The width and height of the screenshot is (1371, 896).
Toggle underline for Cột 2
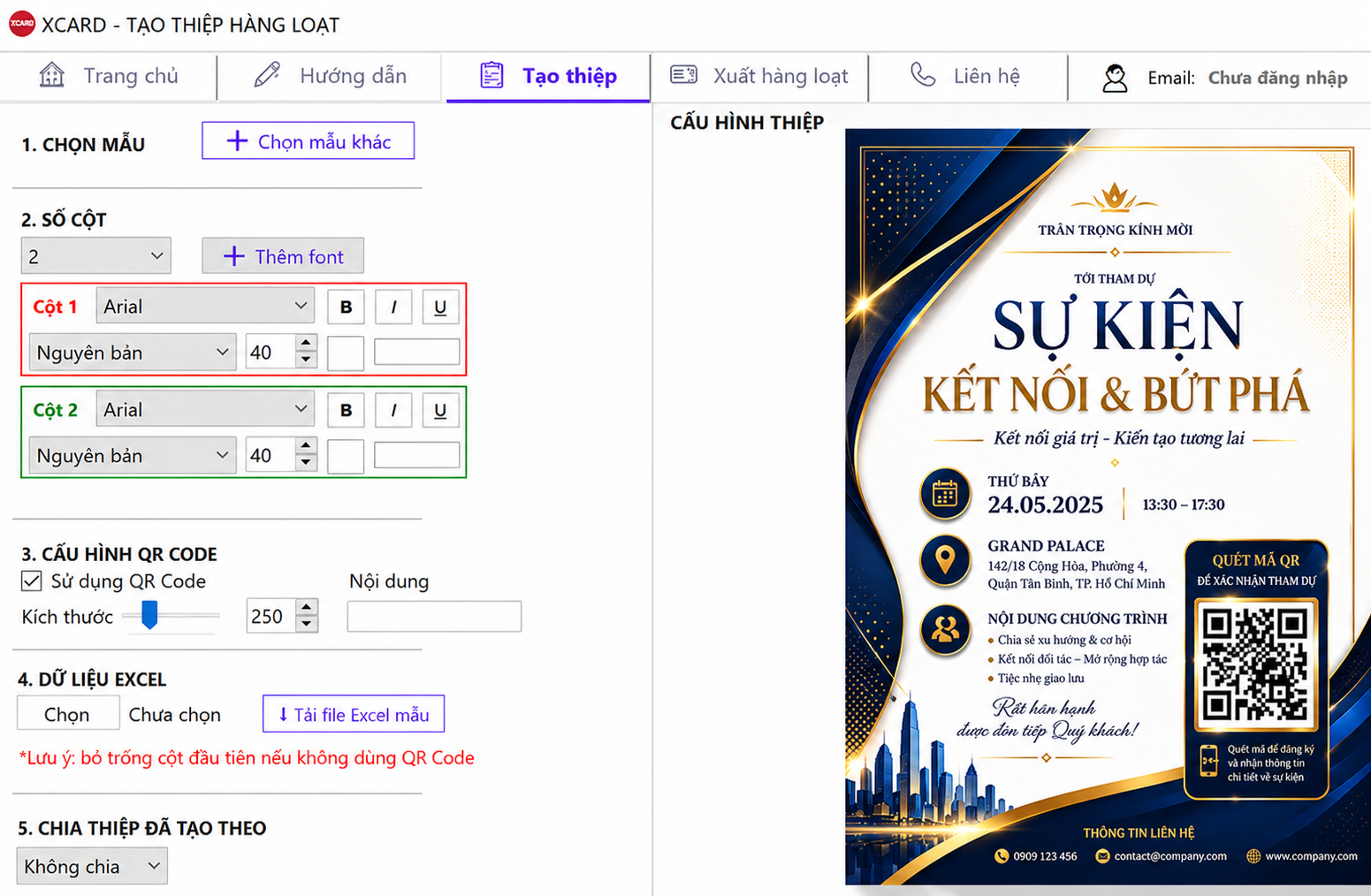tap(440, 410)
